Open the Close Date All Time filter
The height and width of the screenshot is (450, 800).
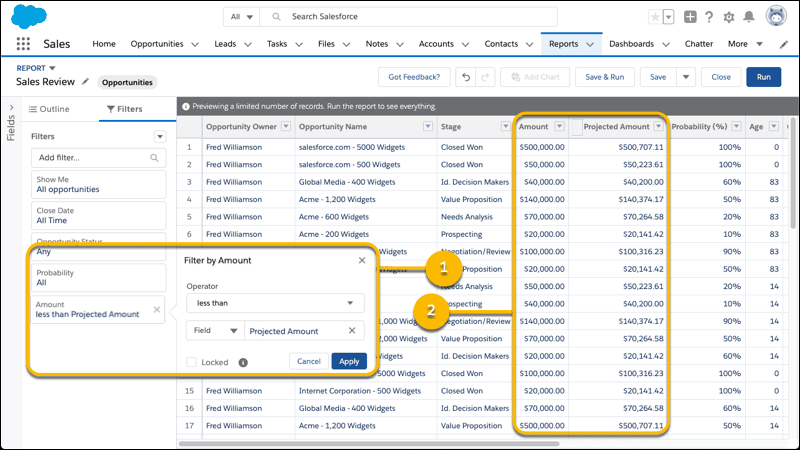98,215
